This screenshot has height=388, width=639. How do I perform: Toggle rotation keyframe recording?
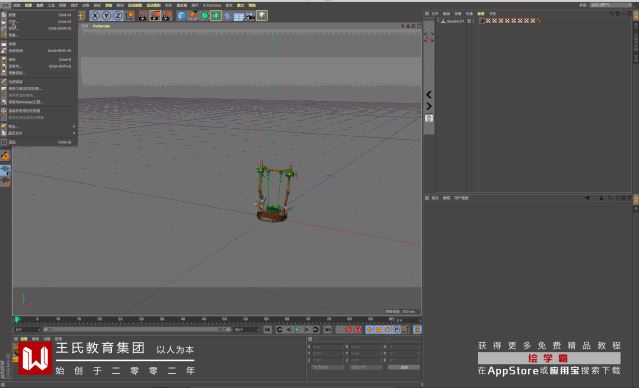tap(388, 329)
